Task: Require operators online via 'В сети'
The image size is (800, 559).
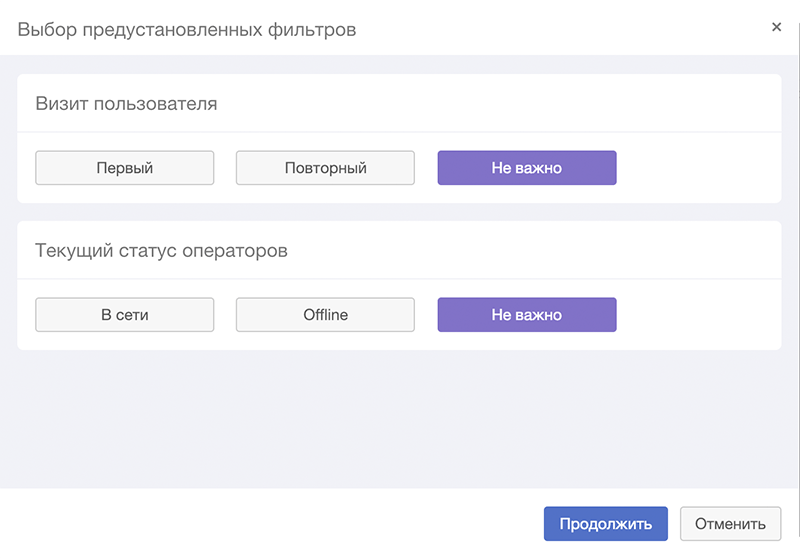Action: click(124, 315)
